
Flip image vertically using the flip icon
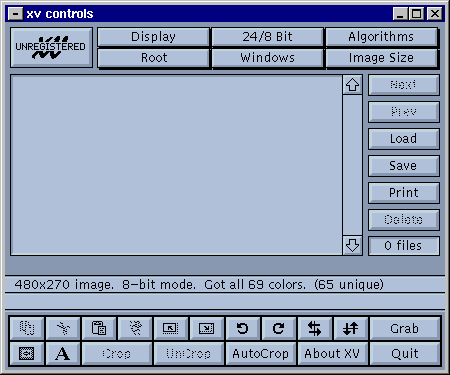pyautogui.click(x=350, y=328)
